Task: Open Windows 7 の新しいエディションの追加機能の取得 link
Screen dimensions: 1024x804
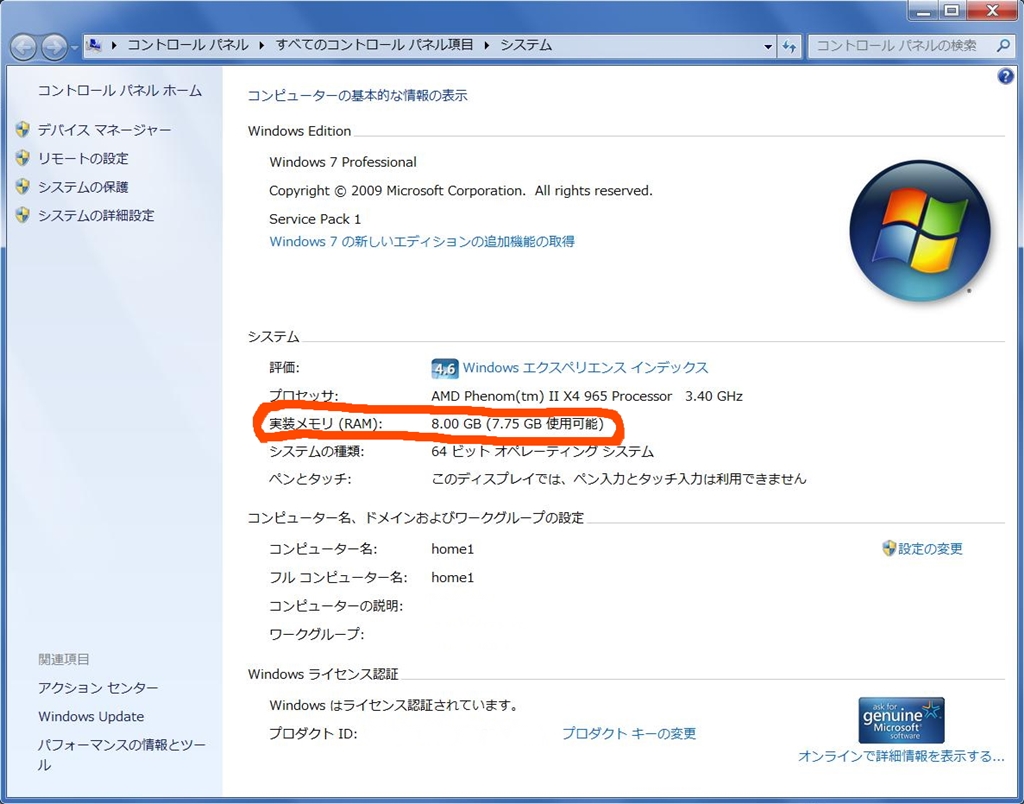Action: click(422, 242)
